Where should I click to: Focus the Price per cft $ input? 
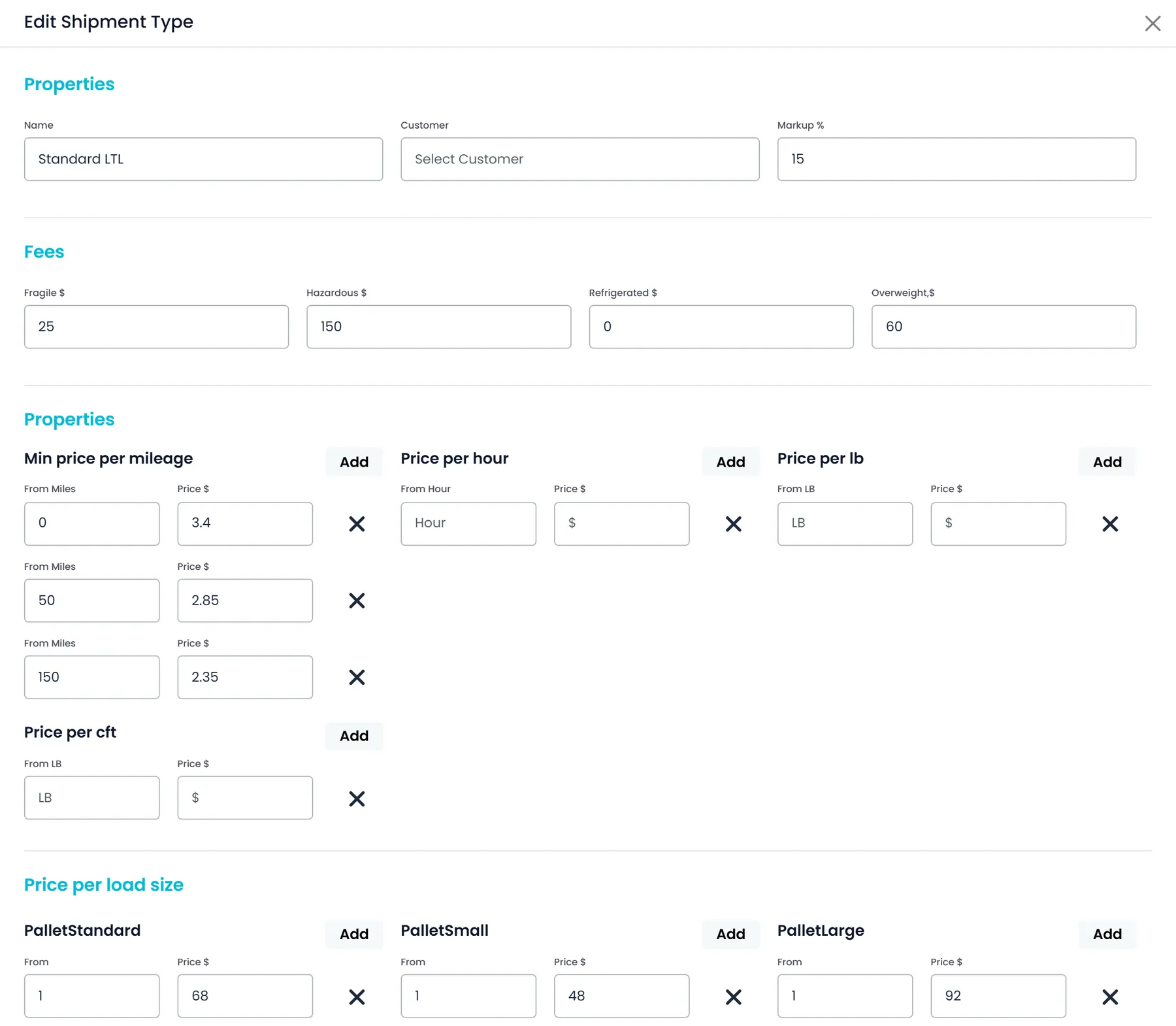pos(245,798)
